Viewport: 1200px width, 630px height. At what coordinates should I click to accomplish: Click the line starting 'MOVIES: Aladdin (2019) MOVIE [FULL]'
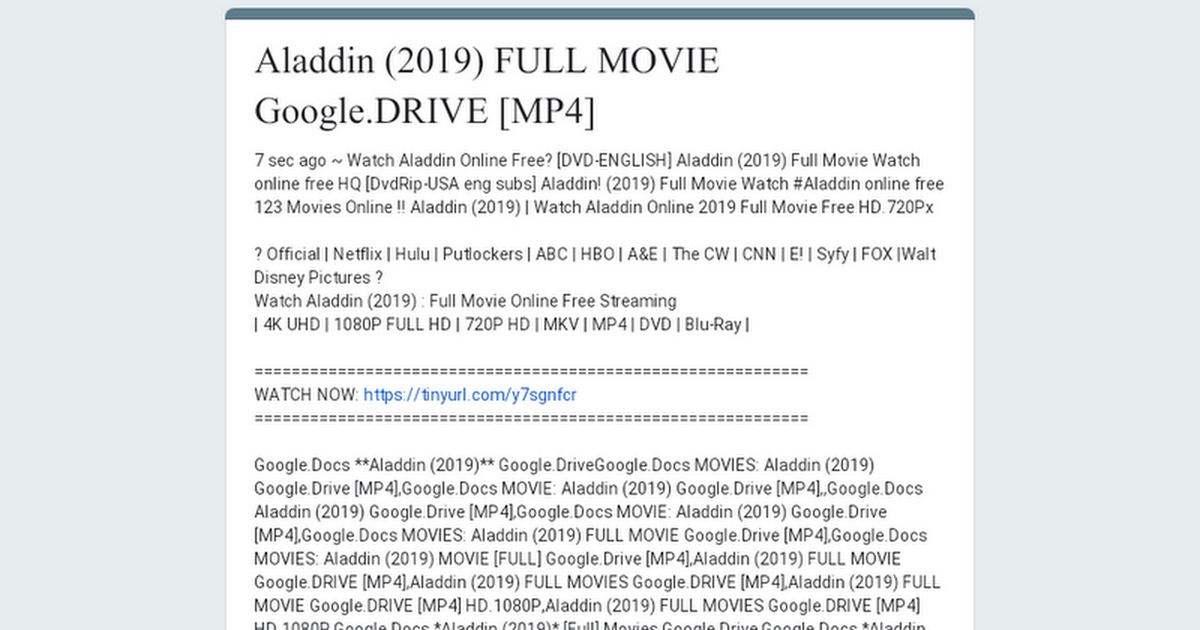(x=578, y=559)
